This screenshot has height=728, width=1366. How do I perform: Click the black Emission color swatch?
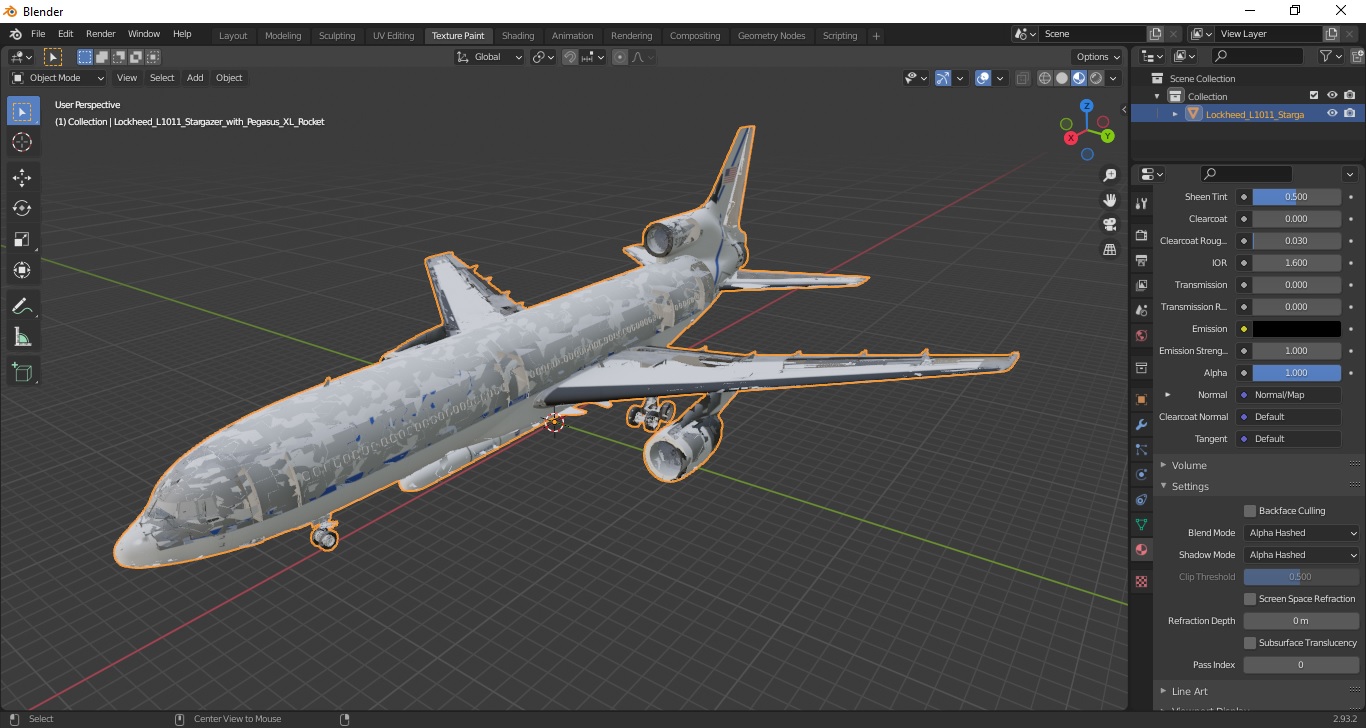[x=1296, y=329]
